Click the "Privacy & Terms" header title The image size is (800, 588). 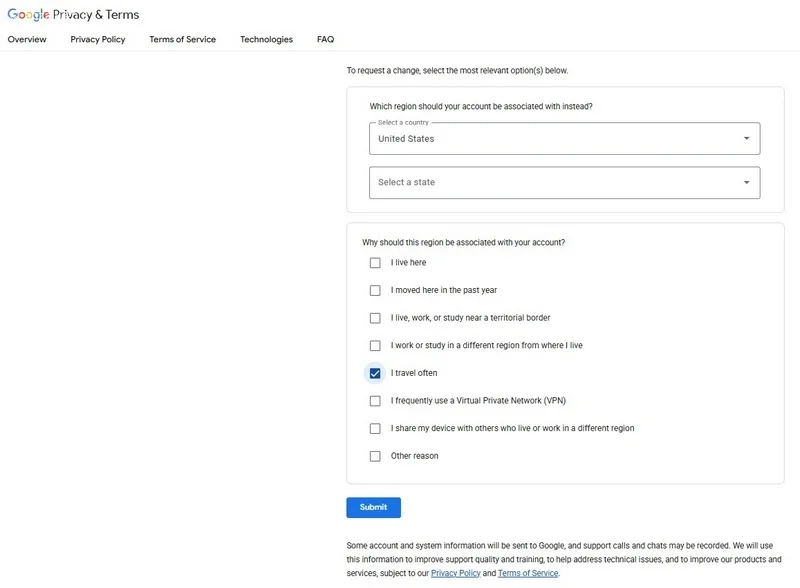point(96,15)
